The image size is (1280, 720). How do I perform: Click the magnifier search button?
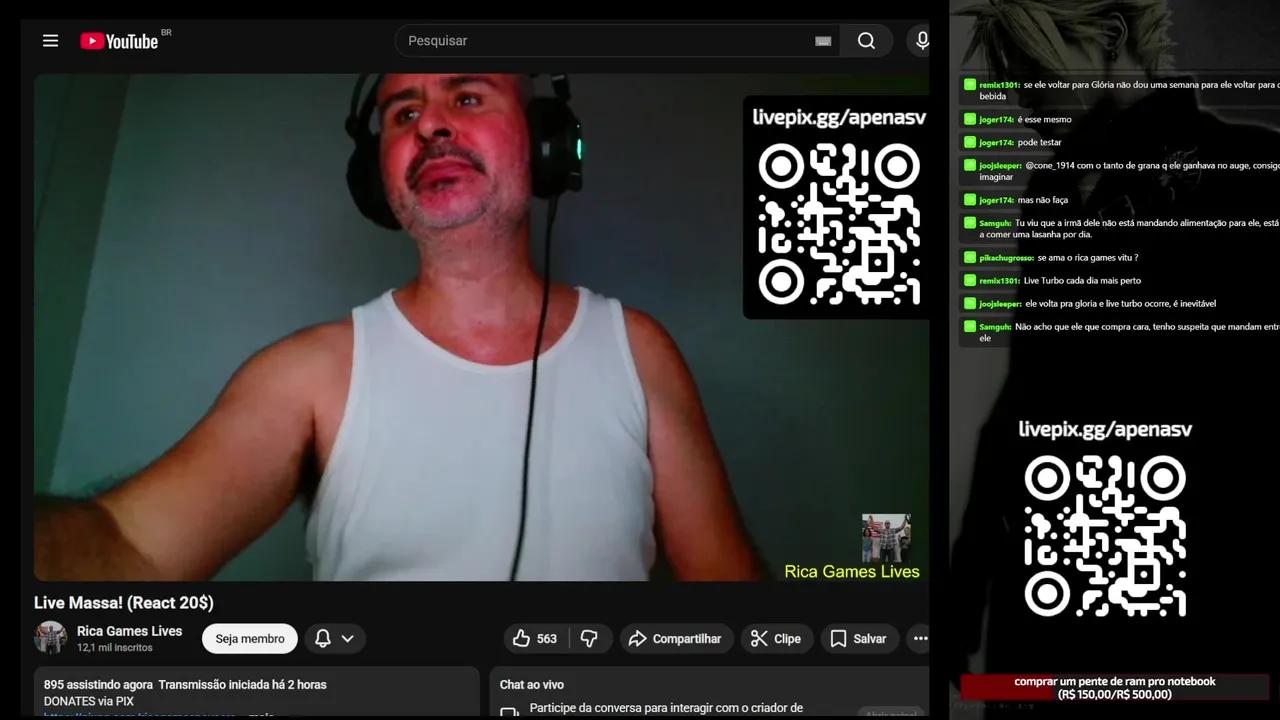pyautogui.click(x=866, y=41)
